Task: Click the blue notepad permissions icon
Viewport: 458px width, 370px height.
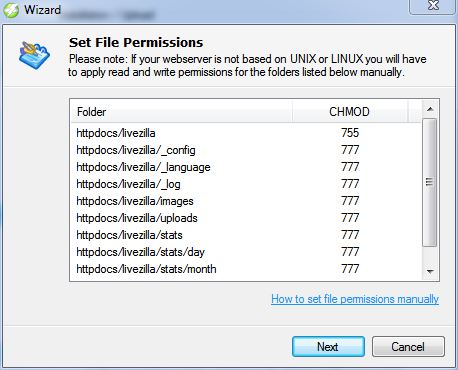Action: click(34, 55)
